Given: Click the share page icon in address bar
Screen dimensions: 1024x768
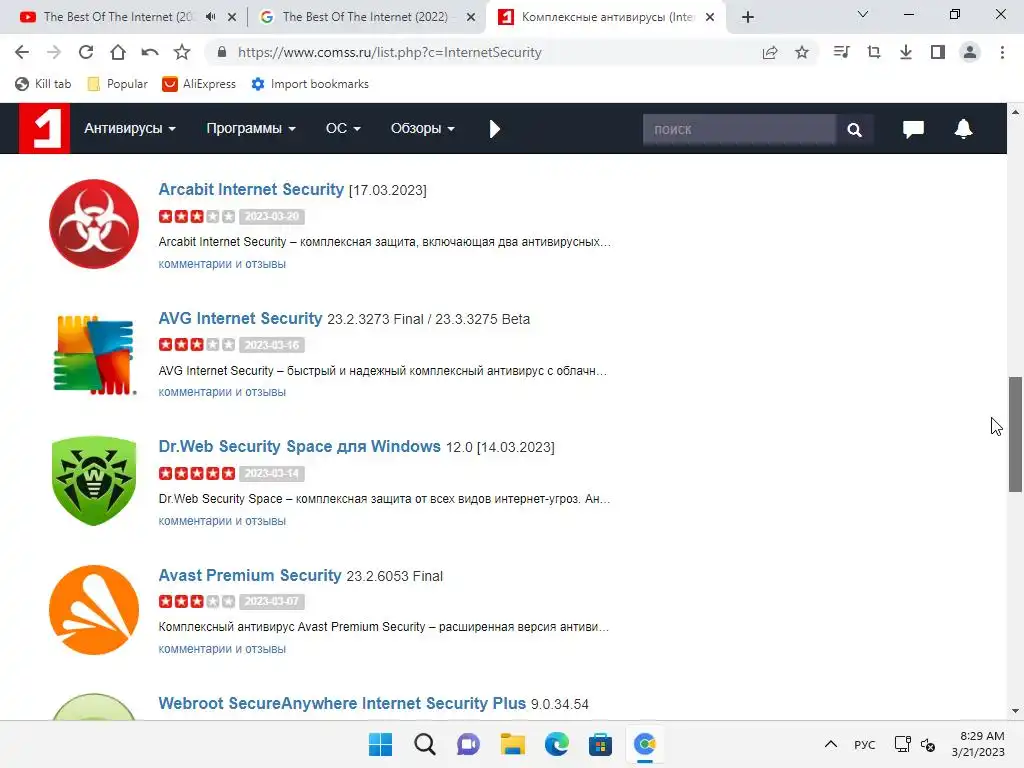Looking at the screenshot, I should coord(770,52).
